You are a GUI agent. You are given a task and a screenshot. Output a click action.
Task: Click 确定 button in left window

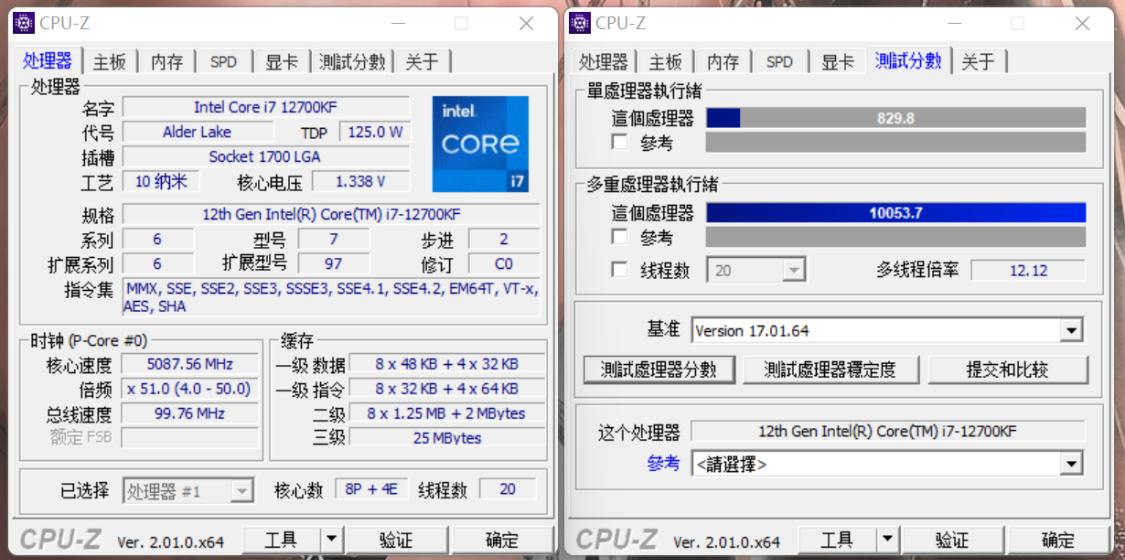click(x=502, y=540)
